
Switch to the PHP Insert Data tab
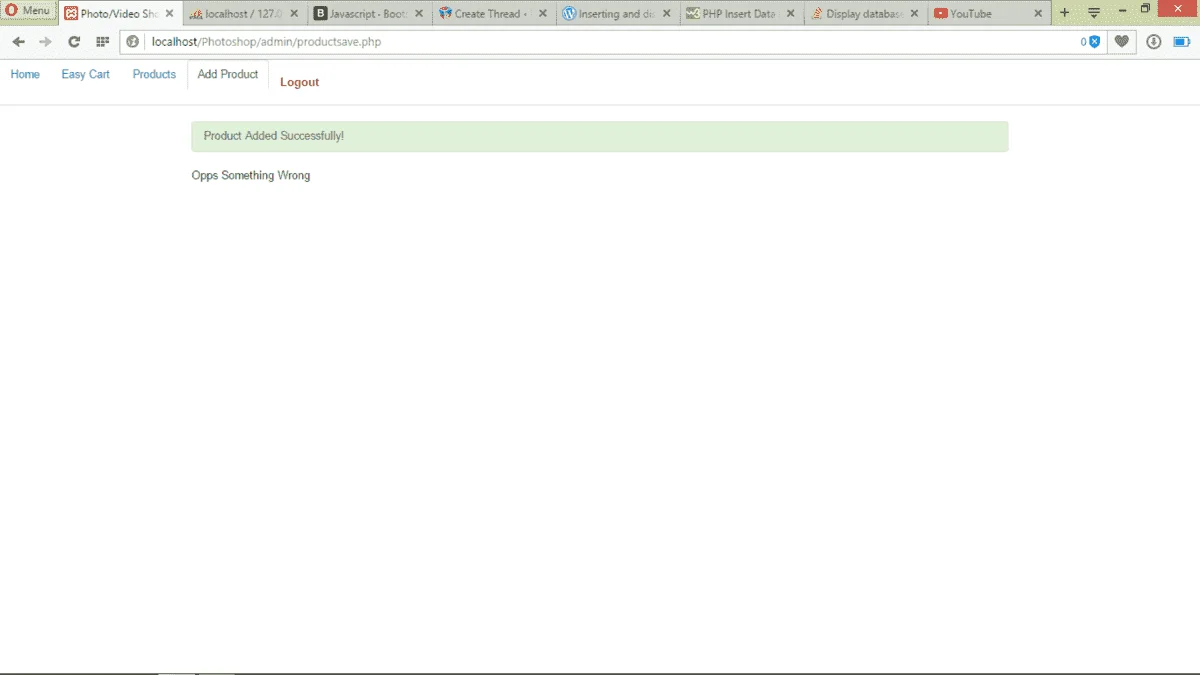741,14
